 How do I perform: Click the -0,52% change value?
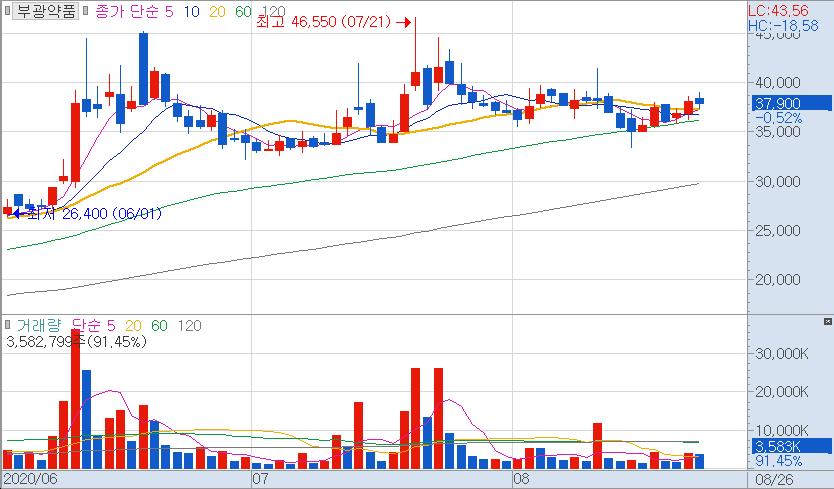coord(779,118)
